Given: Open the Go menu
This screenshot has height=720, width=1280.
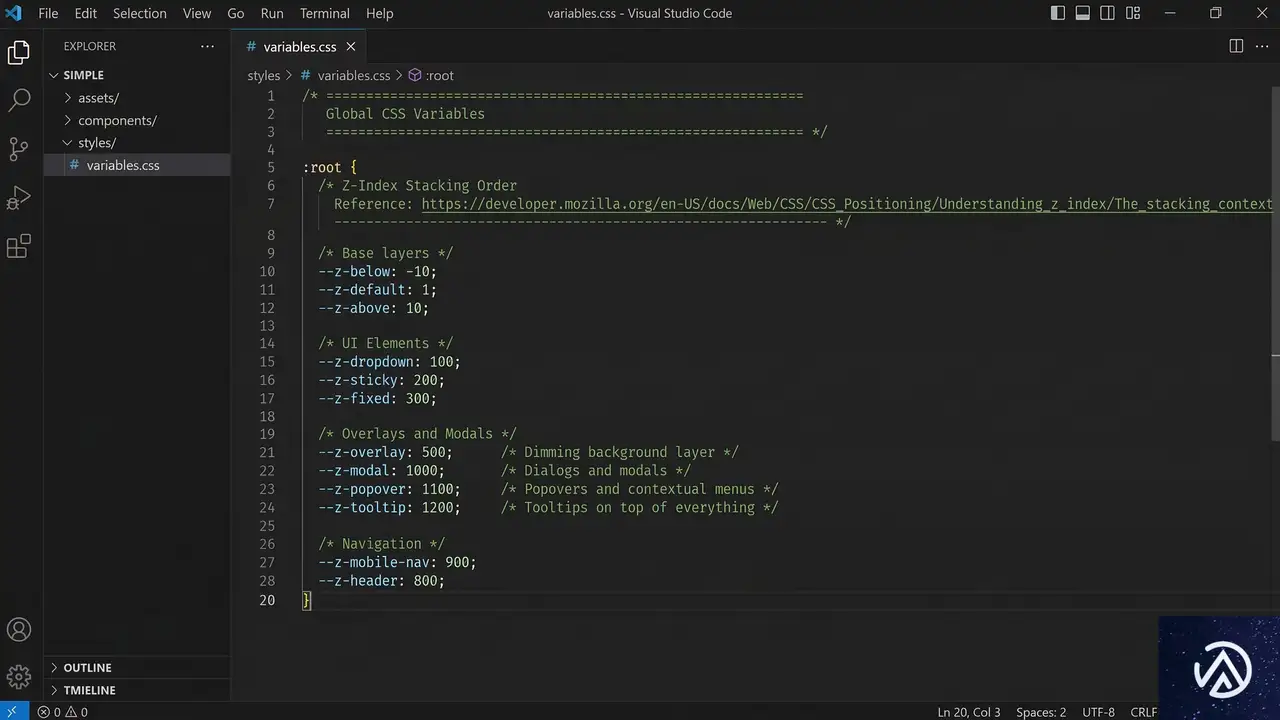Looking at the screenshot, I should (236, 13).
